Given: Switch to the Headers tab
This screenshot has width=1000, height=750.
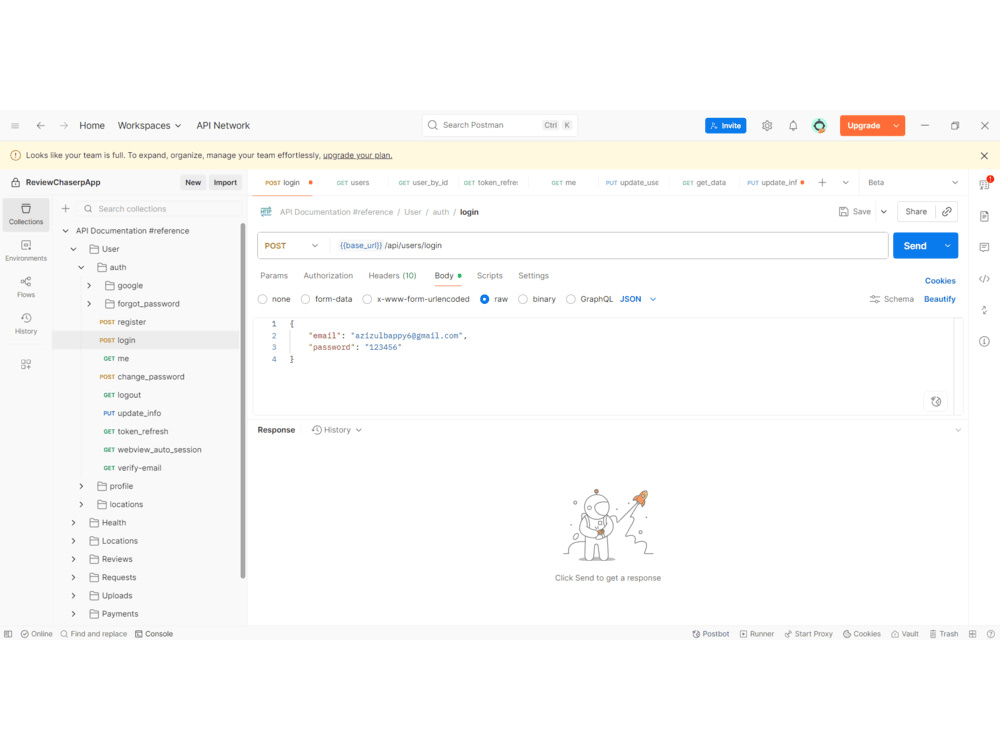Looking at the screenshot, I should pos(392,276).
